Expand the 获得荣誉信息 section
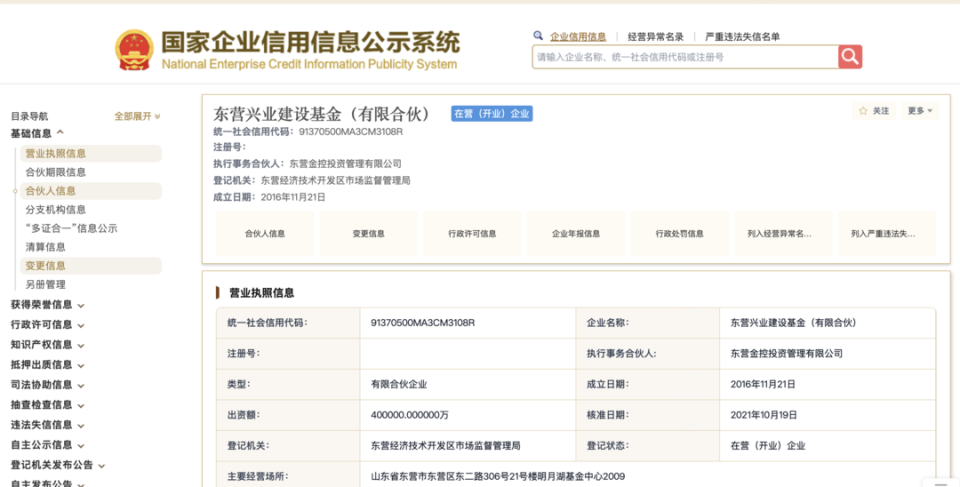 coord(47,304)
